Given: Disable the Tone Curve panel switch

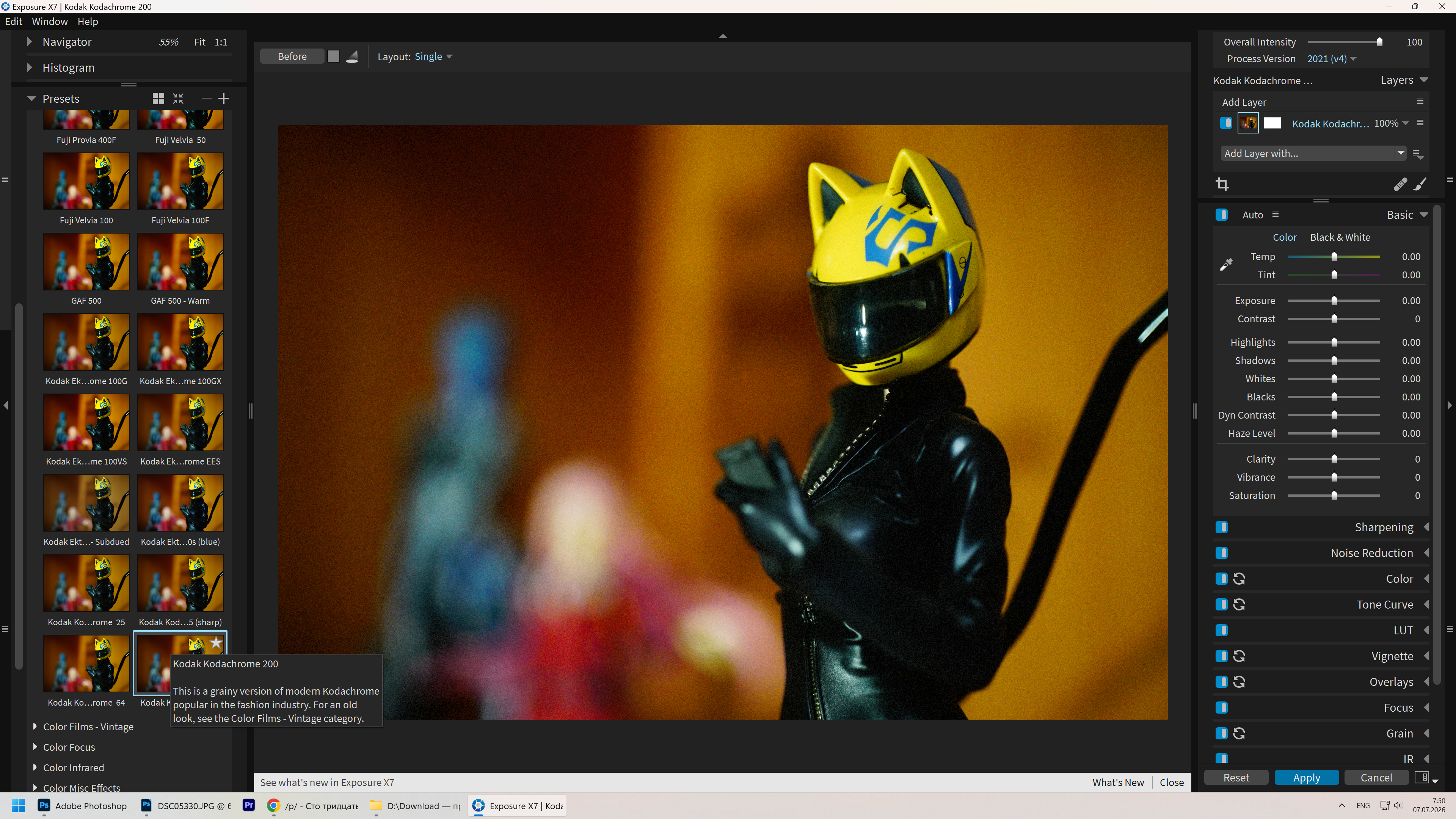Looking at the screenshot, I should (1221, 605).
